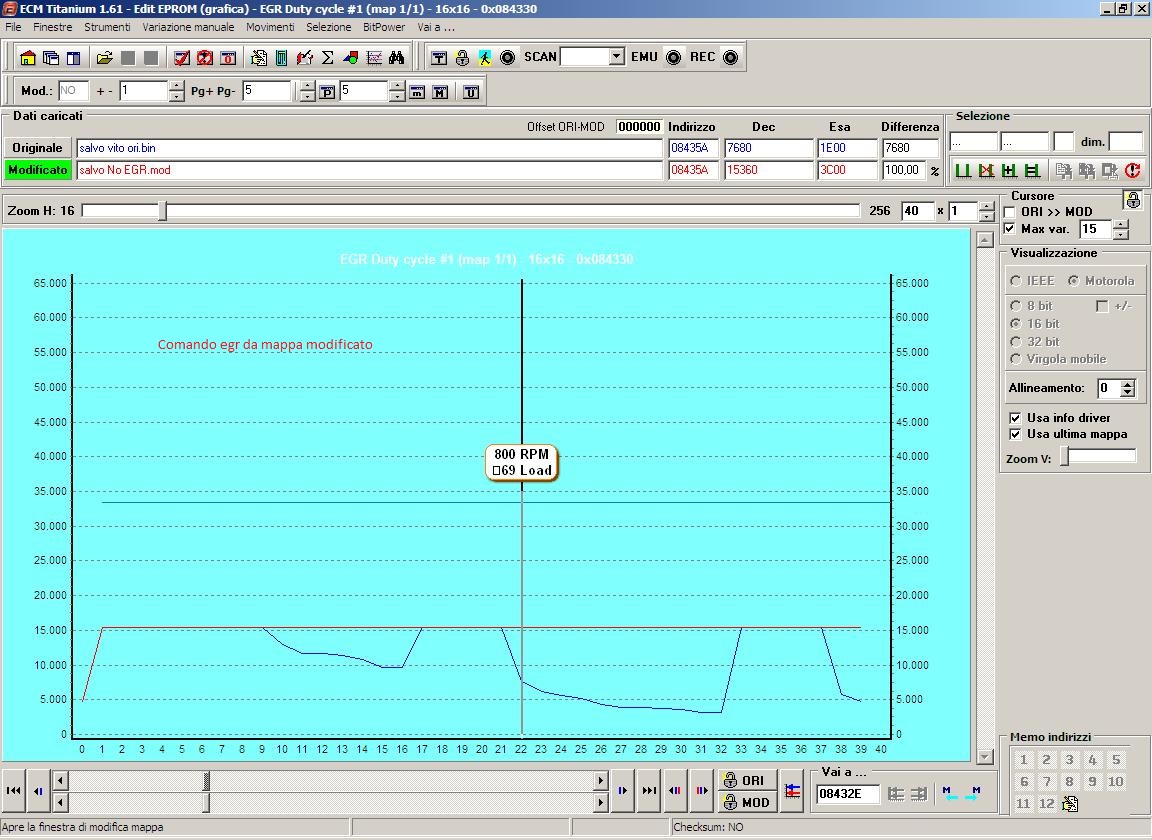Click the running man icon
The height and width of the screenshot is (840, 1152).
pyautogui.click(x=485, y=57)
